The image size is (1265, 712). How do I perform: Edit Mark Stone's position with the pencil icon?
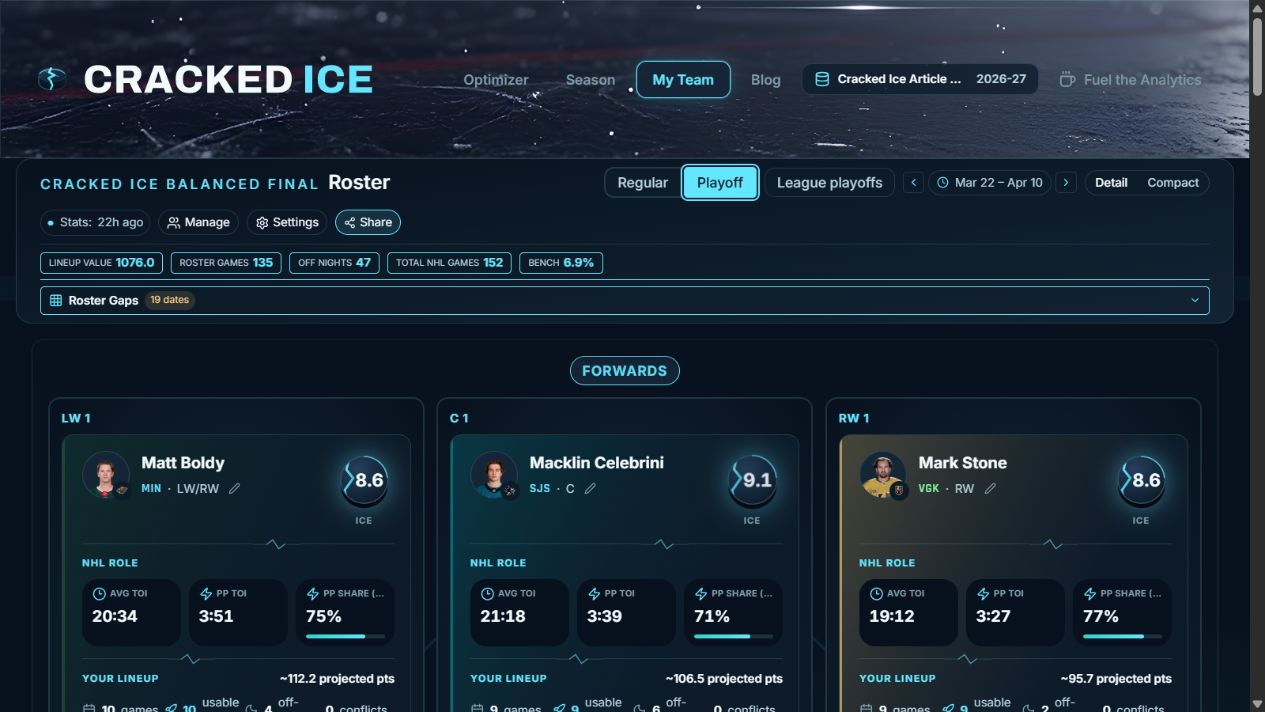[990, 489]
